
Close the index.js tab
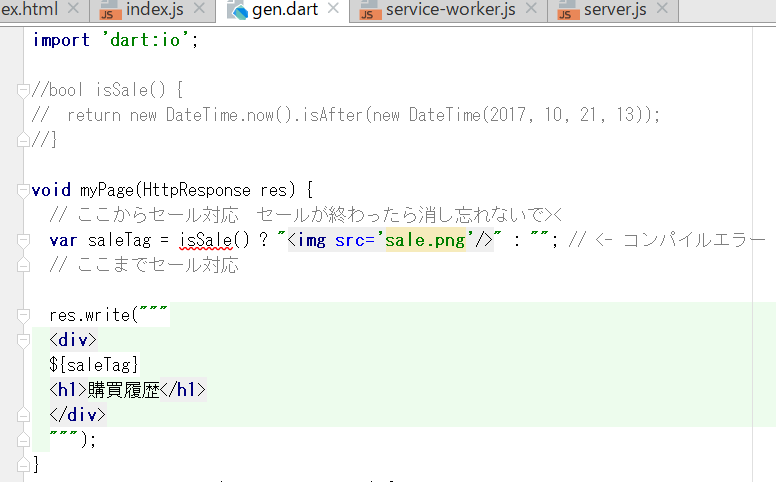coord(199,8)
